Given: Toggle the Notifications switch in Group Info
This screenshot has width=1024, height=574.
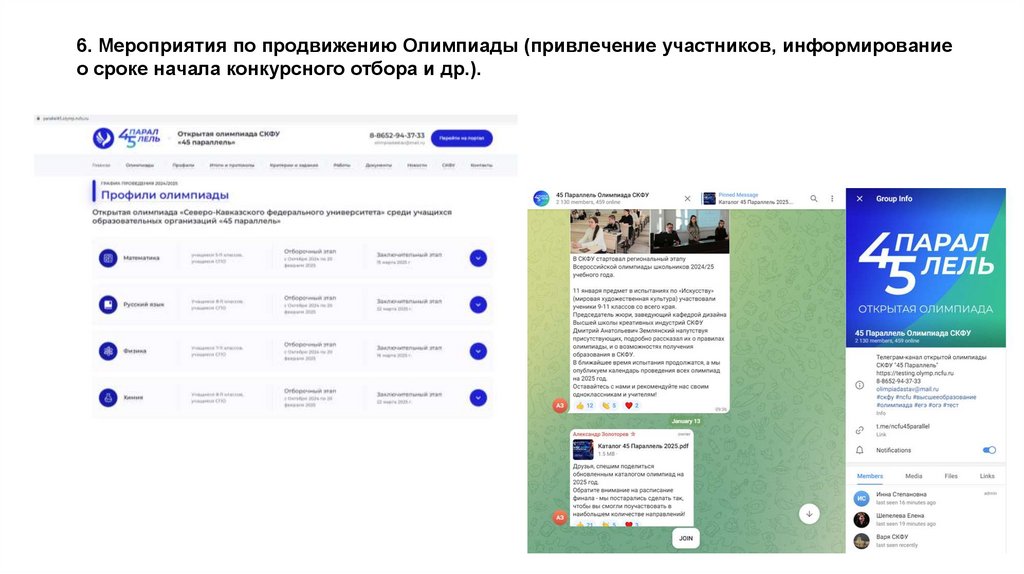Looking at the screenshot, I should click(989, 450).
